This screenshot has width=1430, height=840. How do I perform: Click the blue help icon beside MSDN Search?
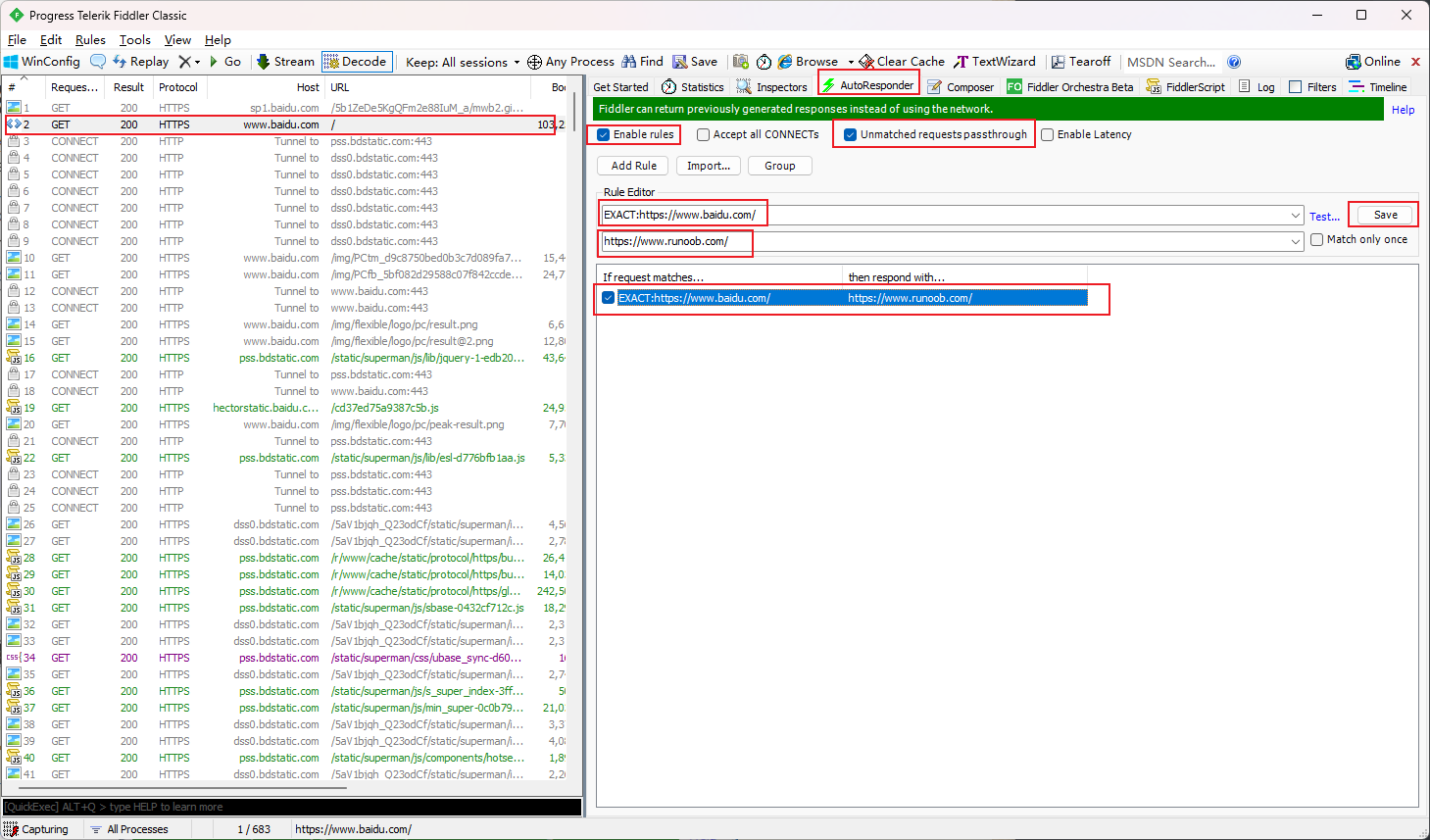pos(1234,62)
